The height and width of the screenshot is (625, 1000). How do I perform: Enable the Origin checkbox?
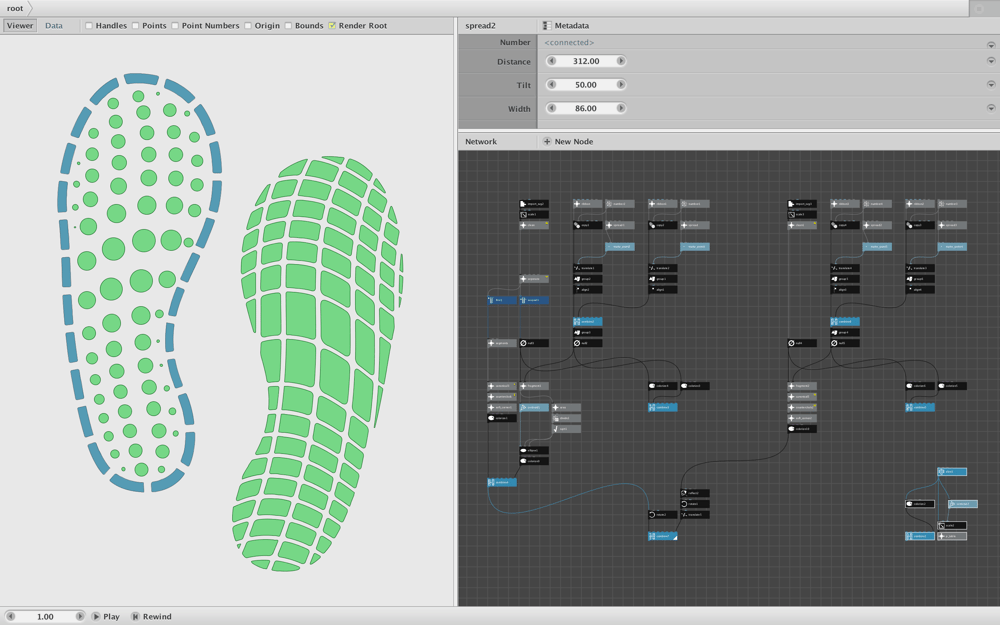coord(247,26)
